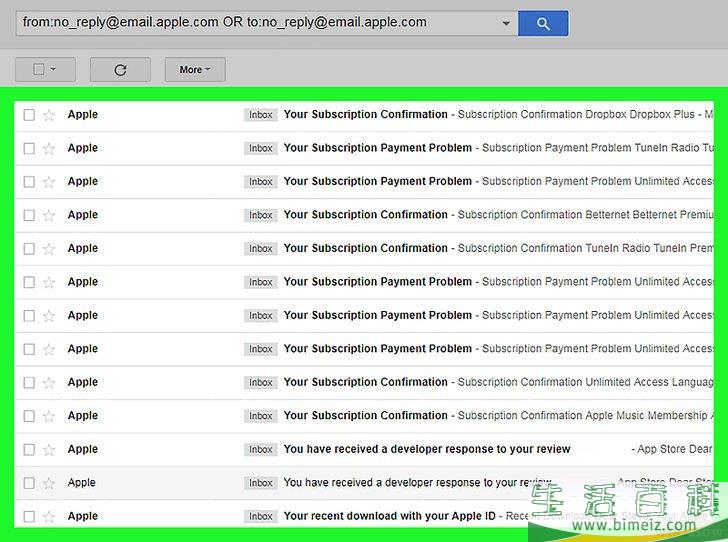This screenshot has height=542, width=728.
Task: Open 'Your Subscription Payment Problem' TuneIn Radio email
Action: (x=377, y=148)
